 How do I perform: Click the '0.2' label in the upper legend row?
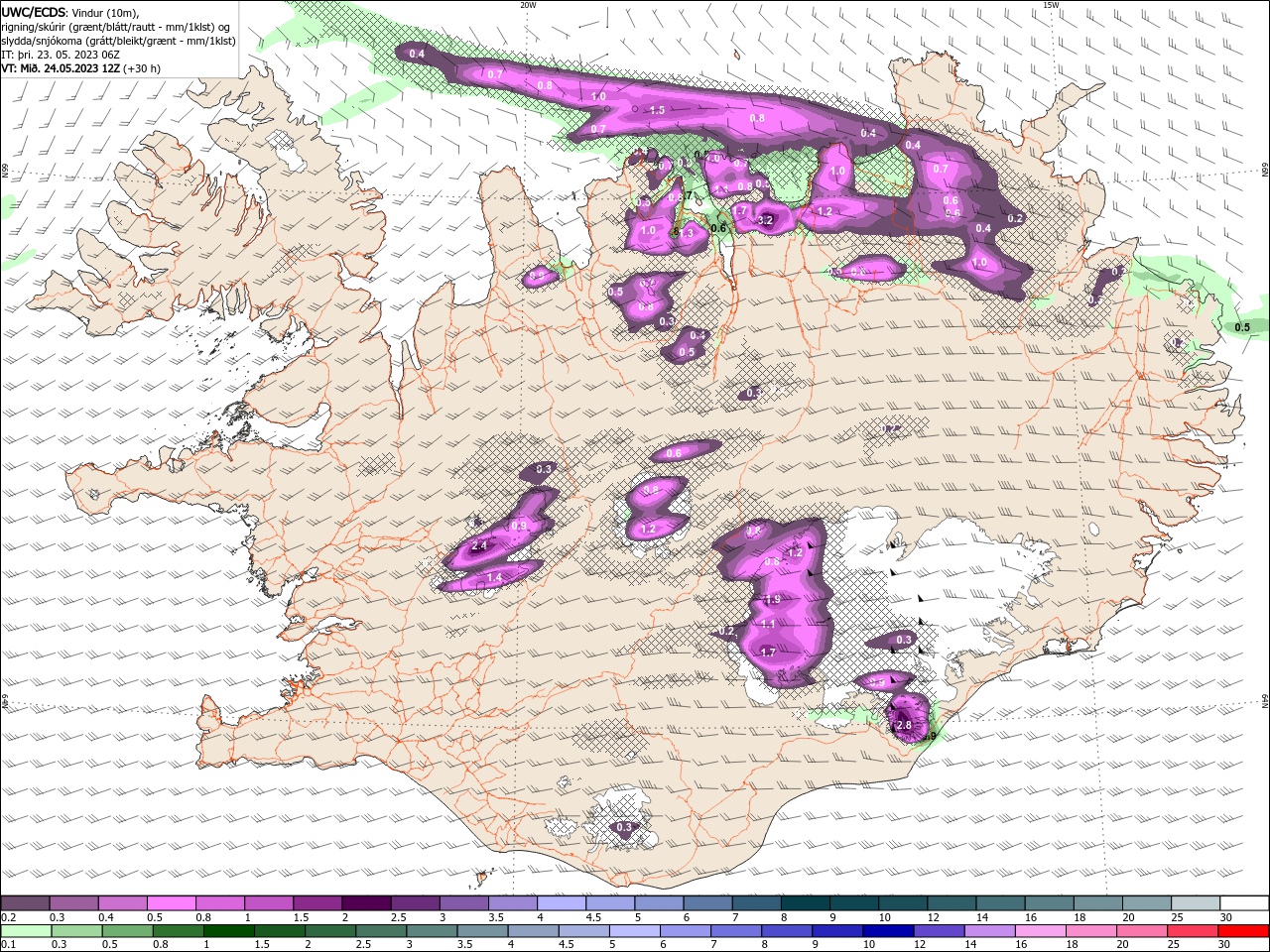click(8, 917)
